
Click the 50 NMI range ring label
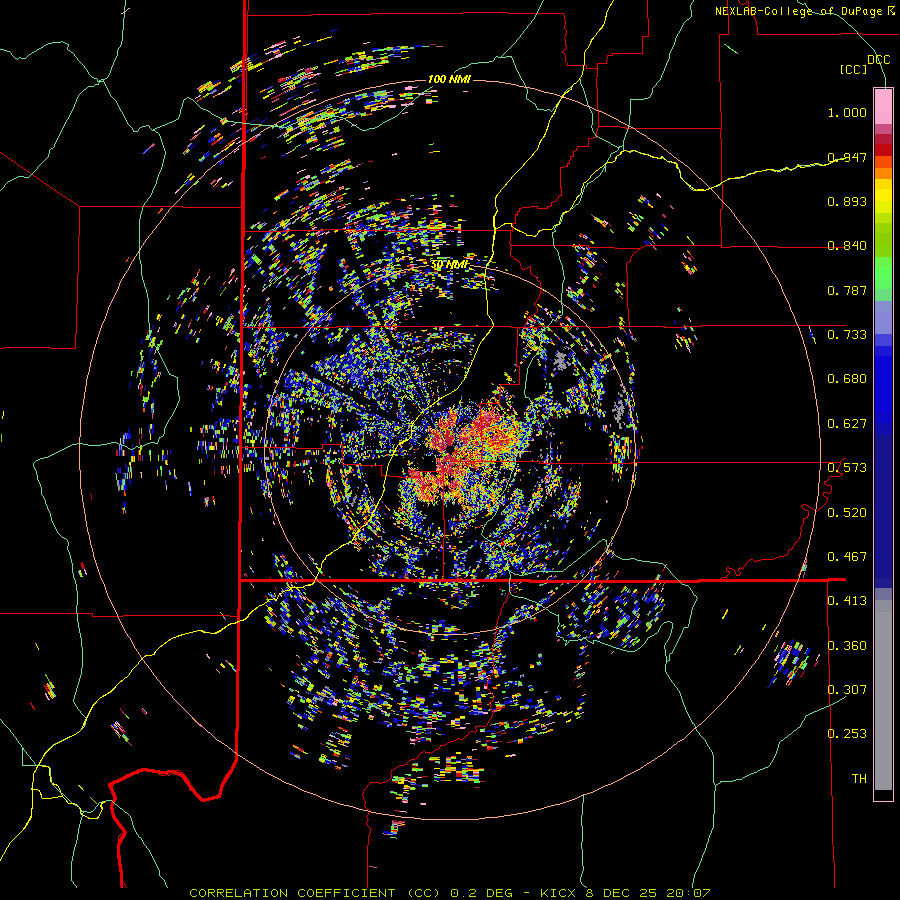[x=449, y=265]
